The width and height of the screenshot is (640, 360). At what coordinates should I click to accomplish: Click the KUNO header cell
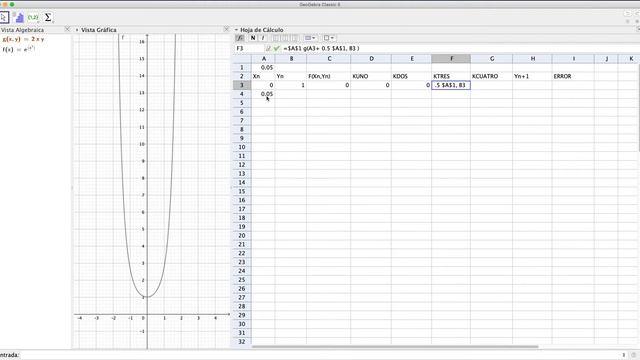(371, 76)
